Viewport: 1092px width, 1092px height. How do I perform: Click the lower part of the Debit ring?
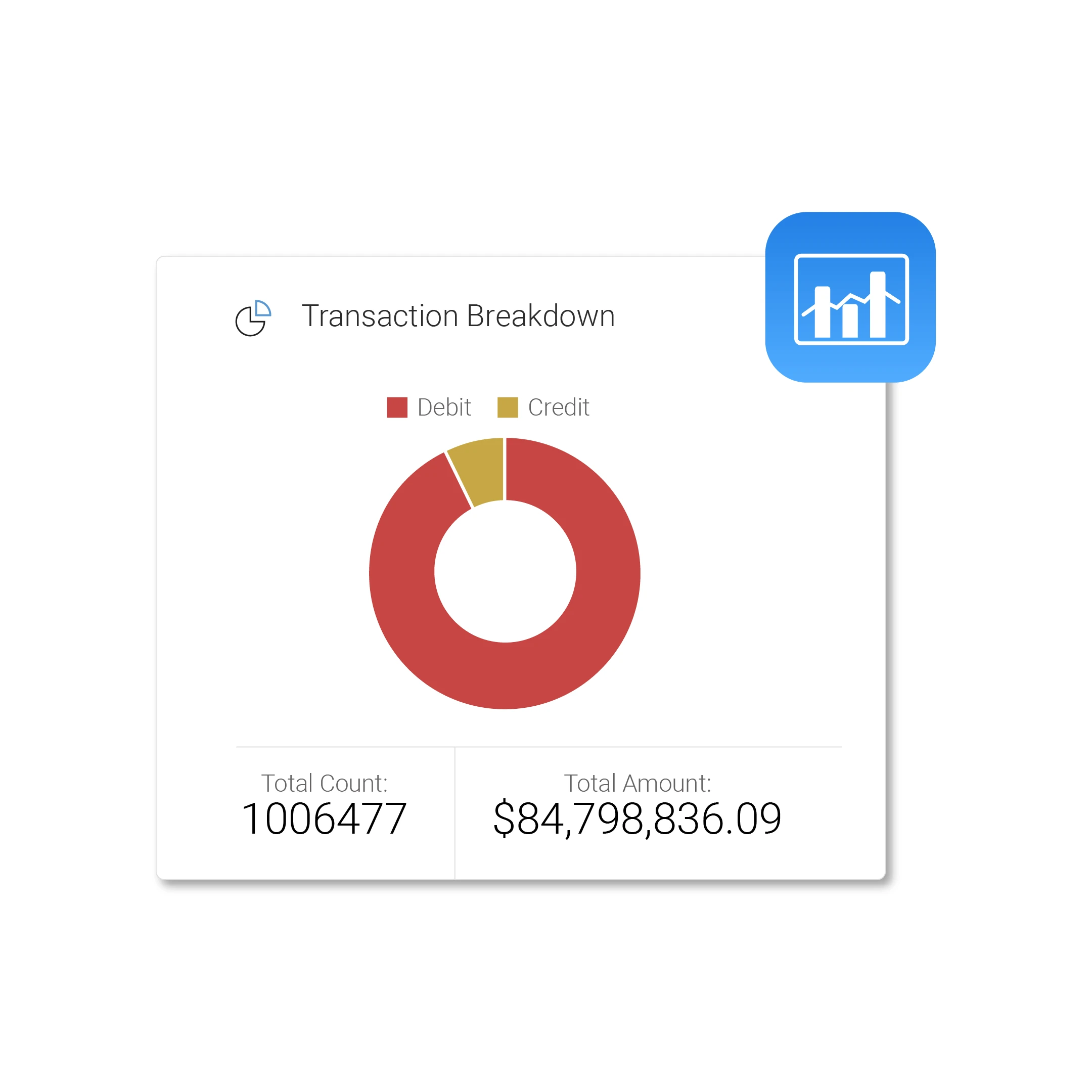pyautogui.click(x=505, y=675)
